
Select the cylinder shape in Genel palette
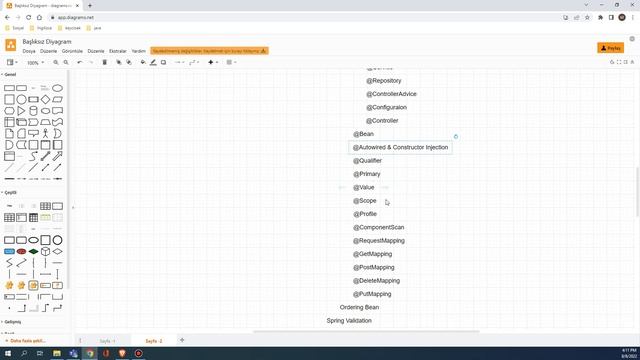coord(33,111)
